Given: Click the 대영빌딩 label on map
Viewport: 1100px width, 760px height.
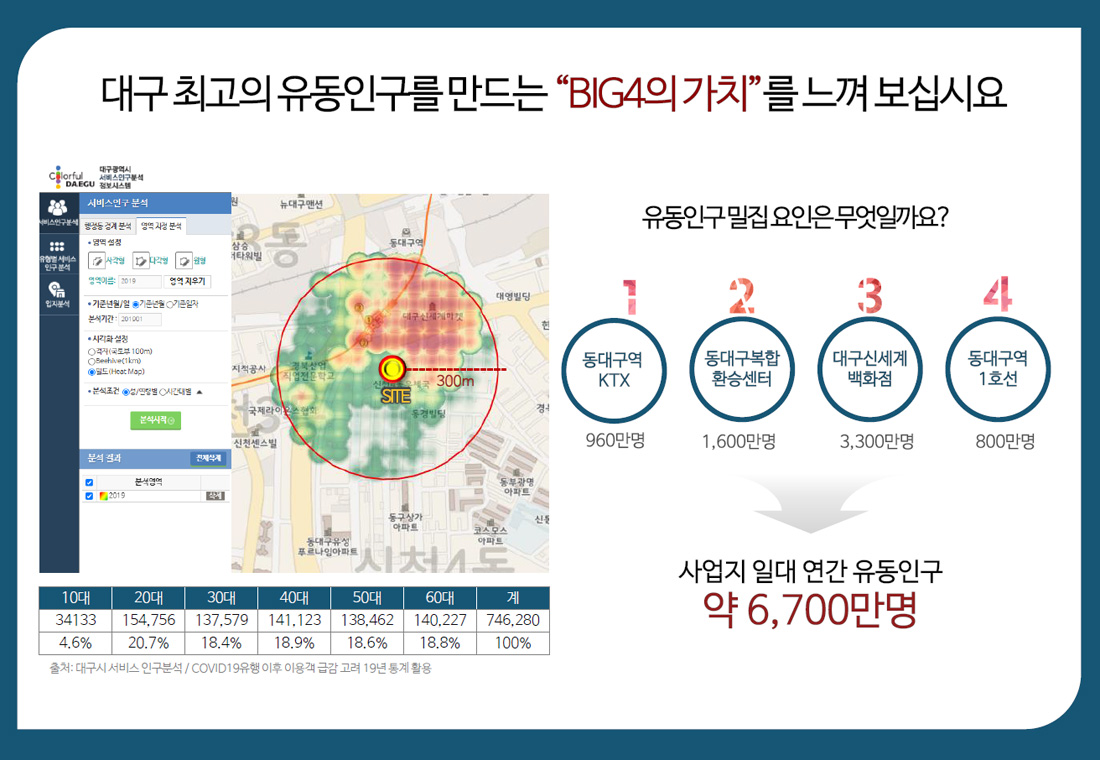Looking at the screenshot, I should click(514, 296).
